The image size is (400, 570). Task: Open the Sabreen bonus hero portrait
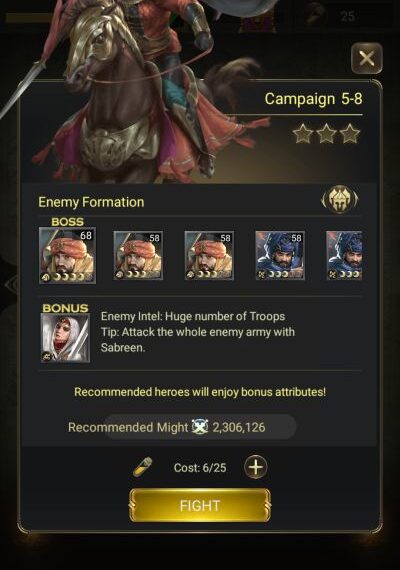65,338
